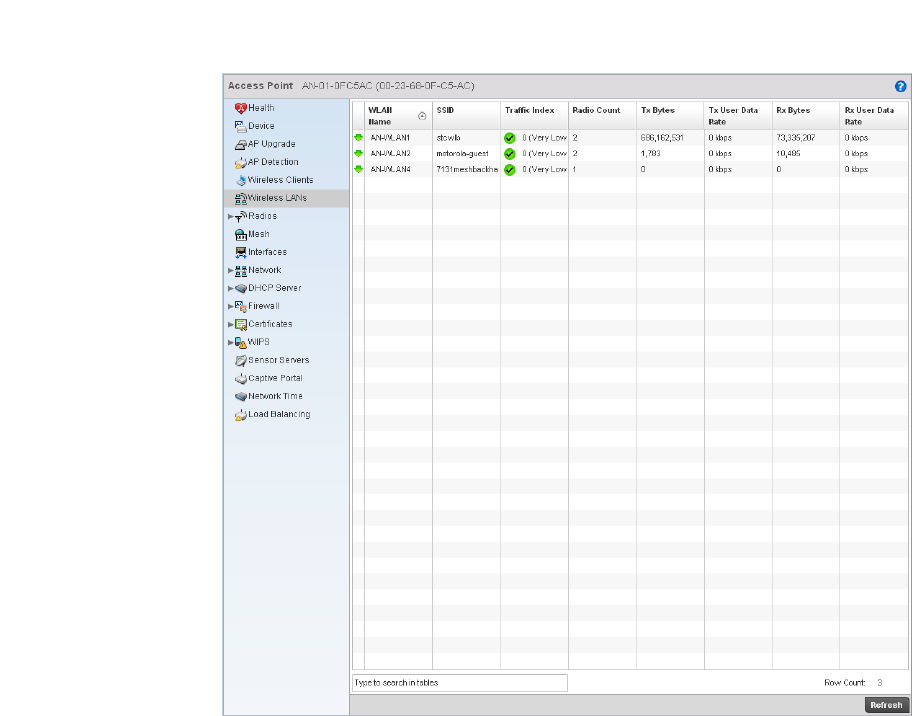
Task: Click the Mesh icon
Action: pos(241,234)
